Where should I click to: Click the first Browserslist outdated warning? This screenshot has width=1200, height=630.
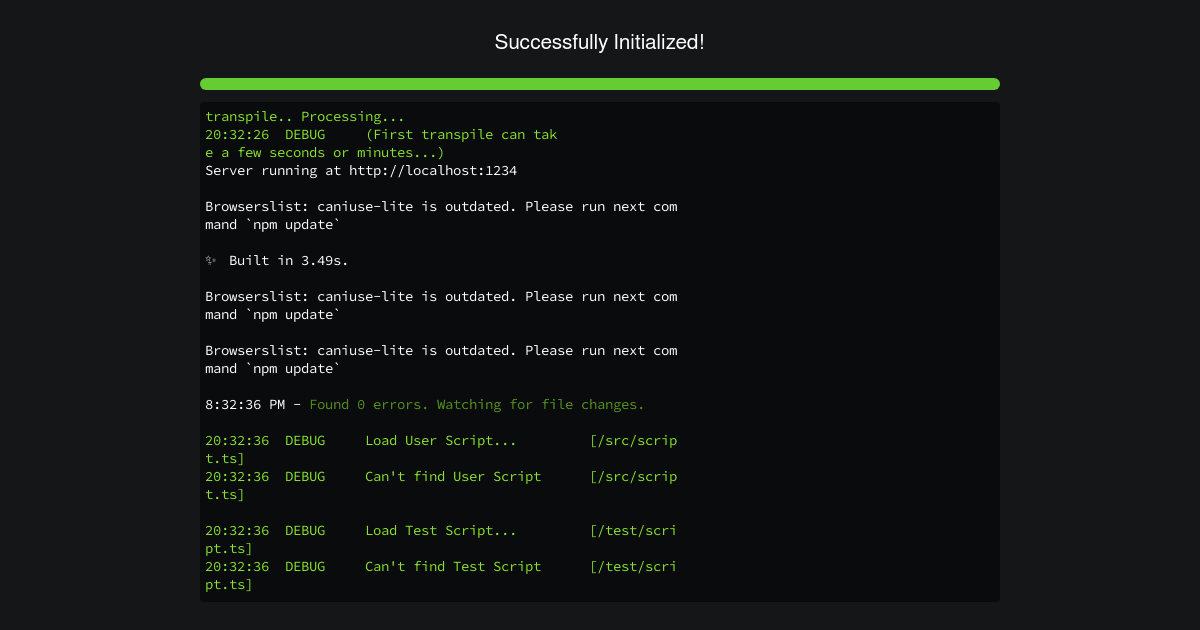tap(441, 216)
